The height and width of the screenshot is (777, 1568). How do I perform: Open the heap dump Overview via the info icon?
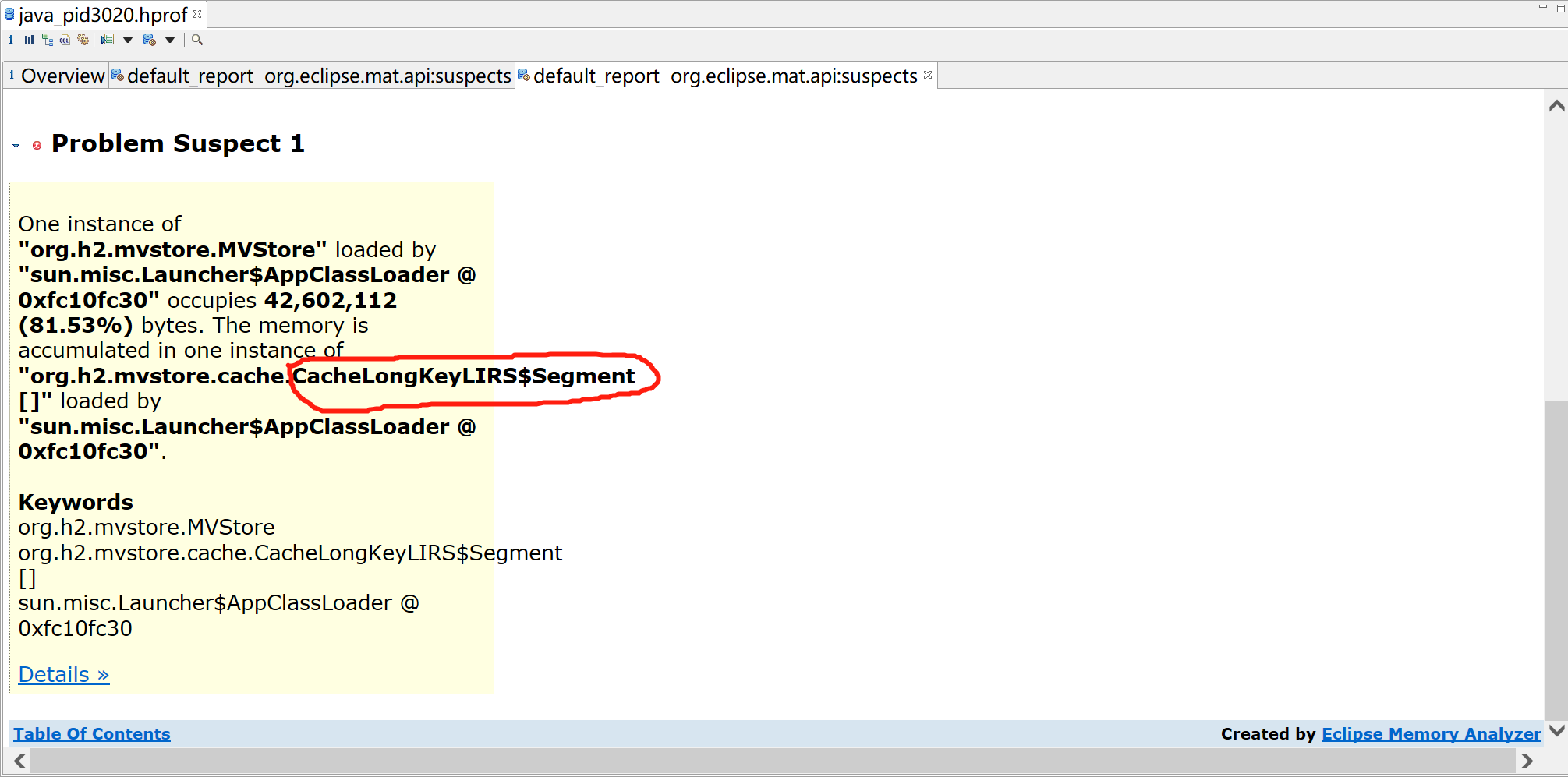point(11,40)
